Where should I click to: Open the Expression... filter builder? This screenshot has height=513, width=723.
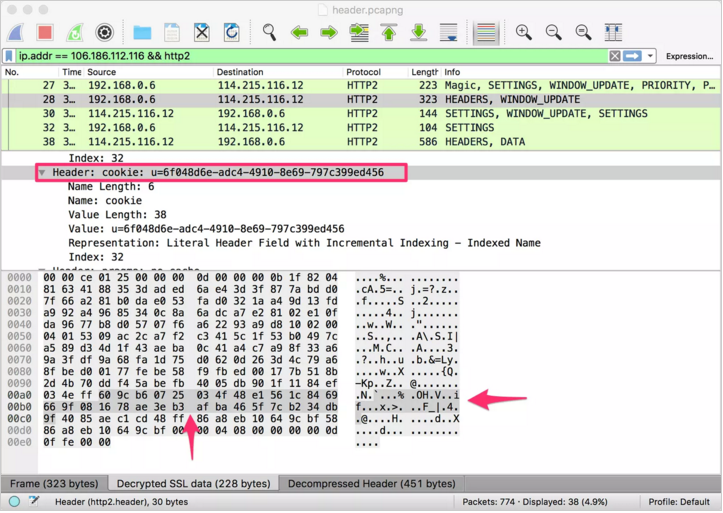pyautogui.click(x=689, y=56)
